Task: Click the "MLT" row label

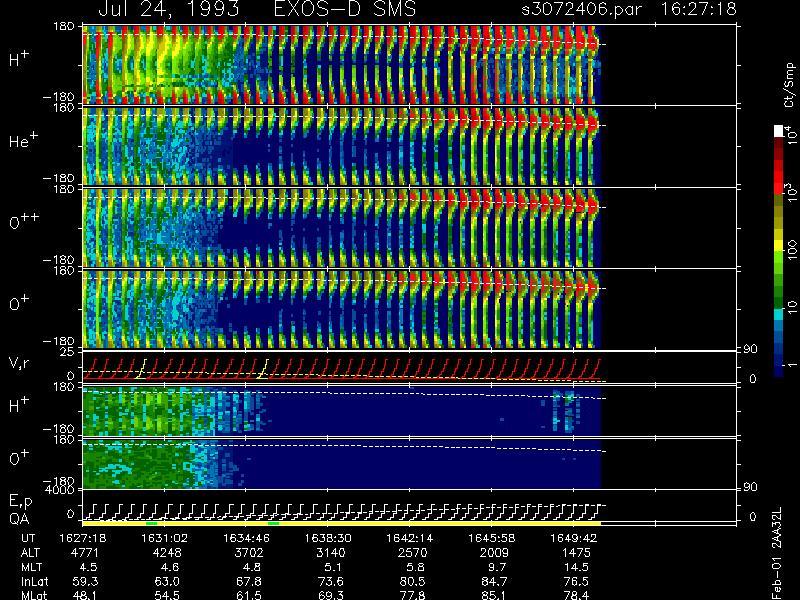Action: pos(31,567)
